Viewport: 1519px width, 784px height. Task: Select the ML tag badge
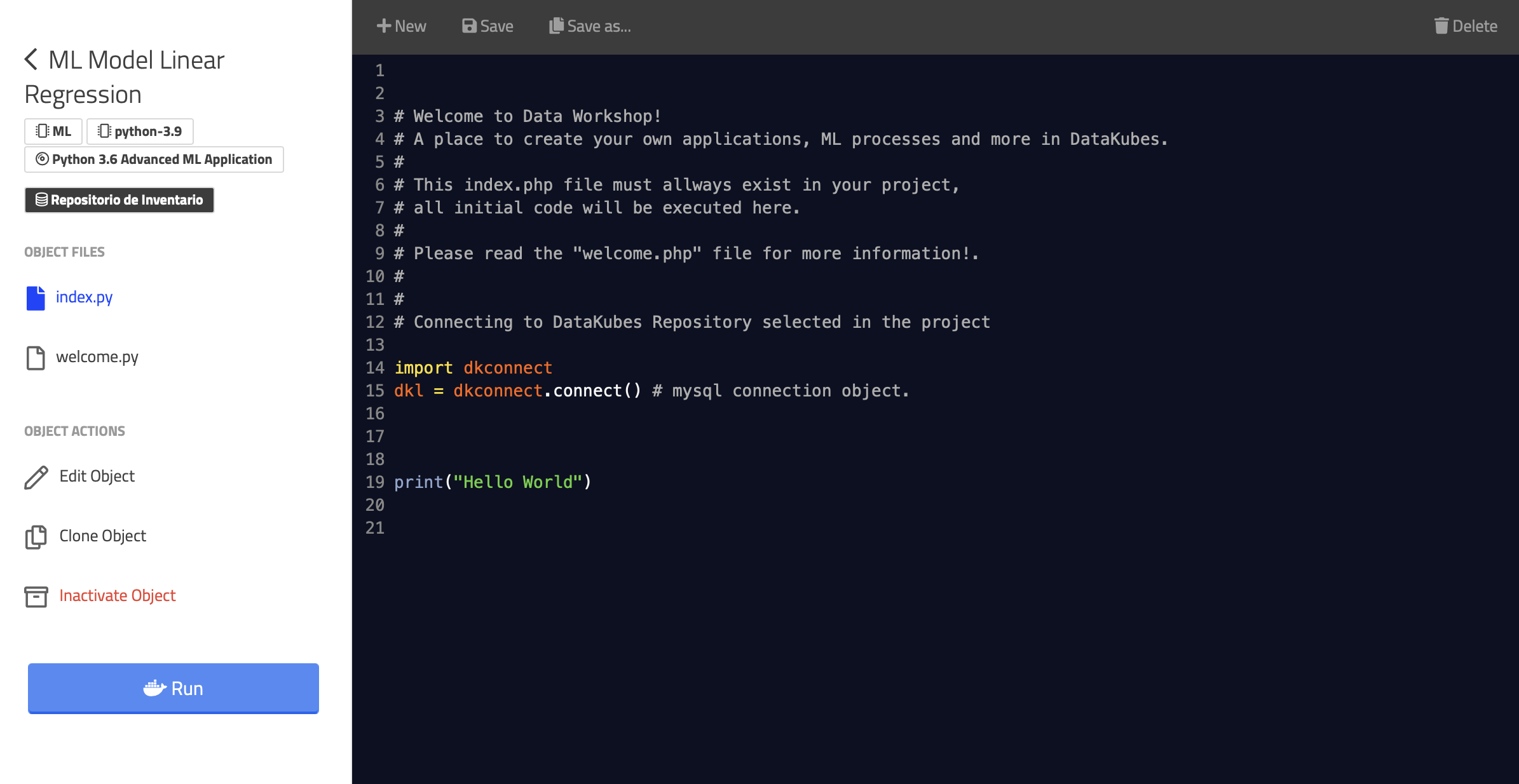53,132
